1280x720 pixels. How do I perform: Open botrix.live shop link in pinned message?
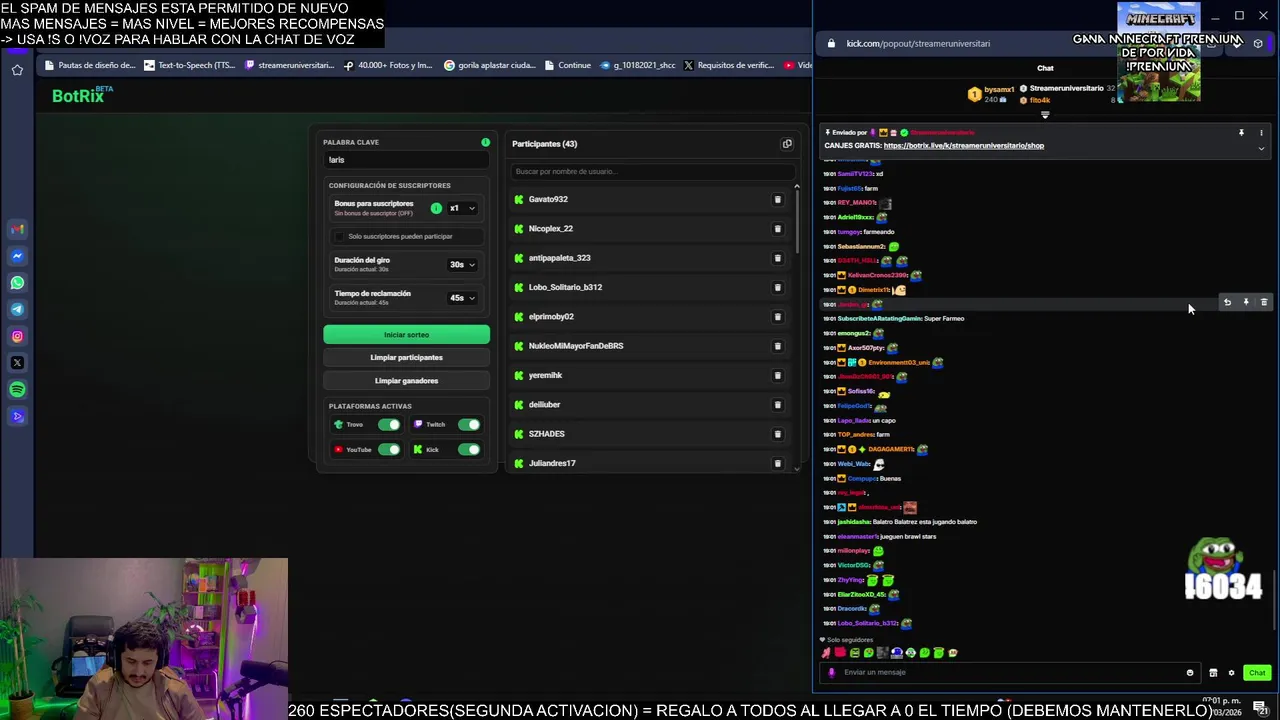964,146
